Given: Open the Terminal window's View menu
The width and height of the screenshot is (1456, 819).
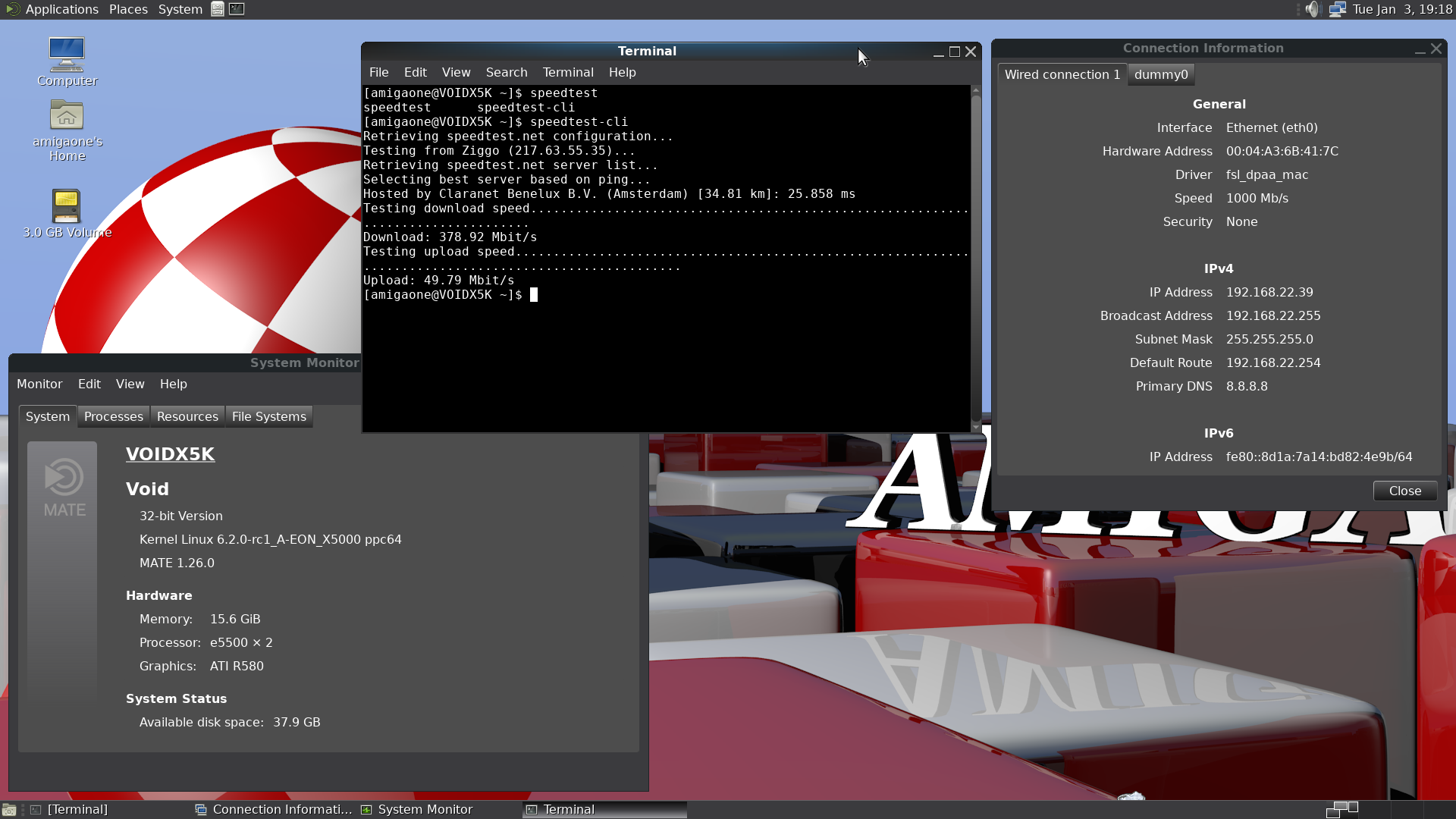Looking at the screenshot, I should click(457, 72).
